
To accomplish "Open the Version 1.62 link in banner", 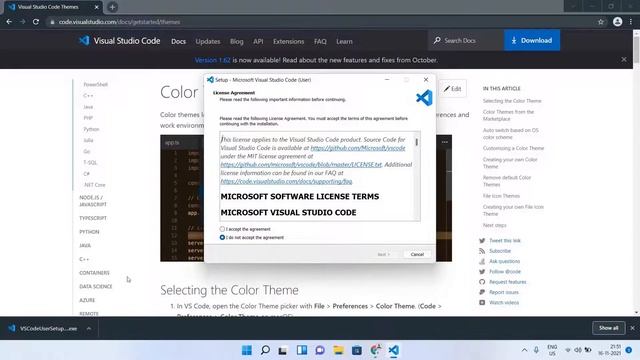I will tap(213, 60).
